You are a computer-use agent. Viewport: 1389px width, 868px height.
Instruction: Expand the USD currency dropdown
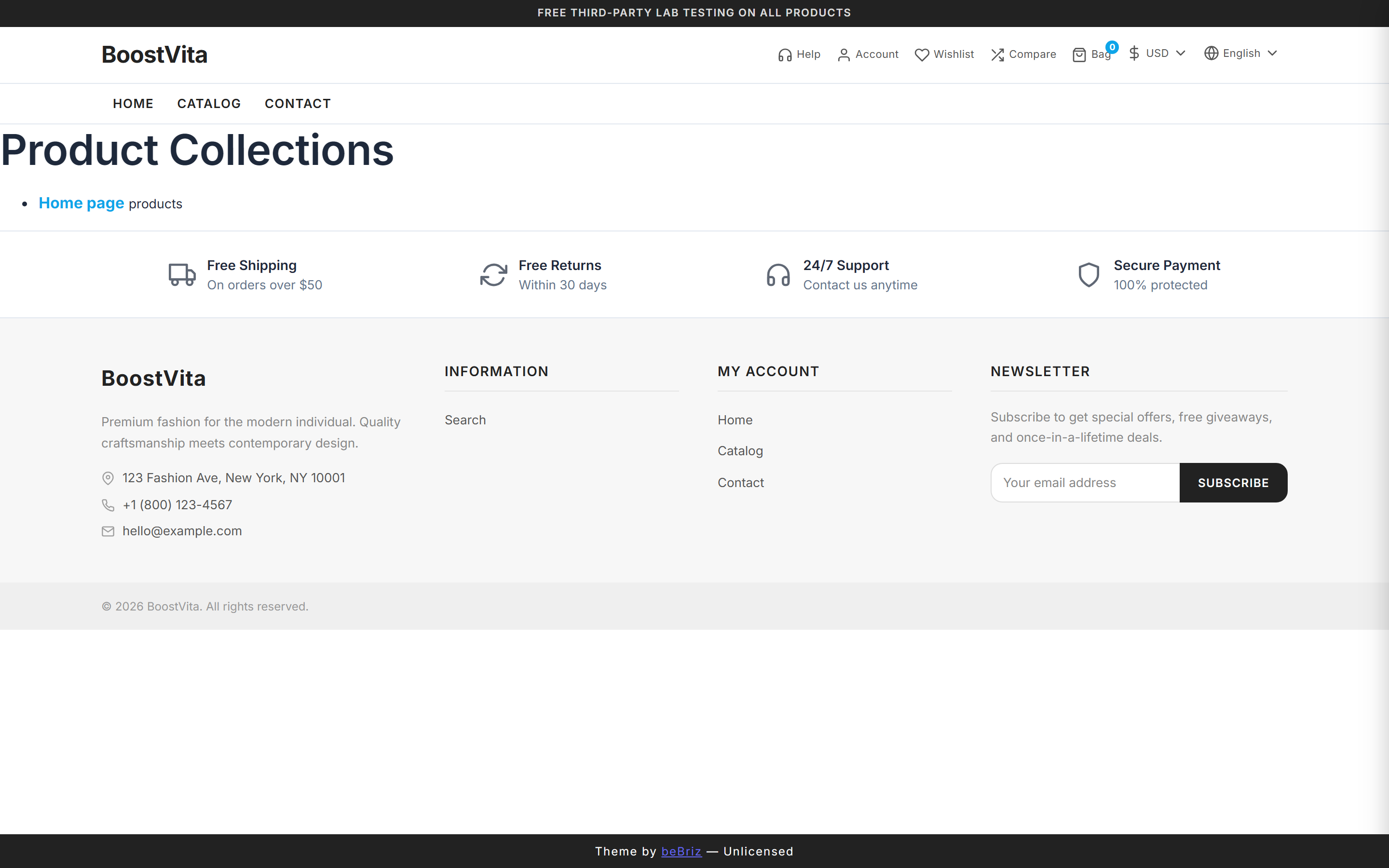[x=1157, y=54]
